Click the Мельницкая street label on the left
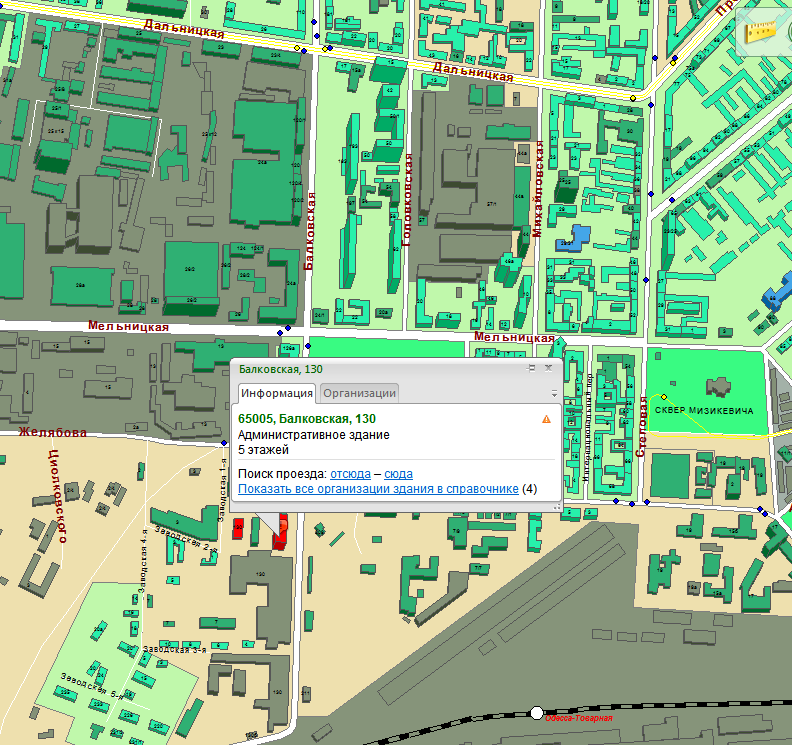This screenshot has height=745, width=792. click(128, 326)
